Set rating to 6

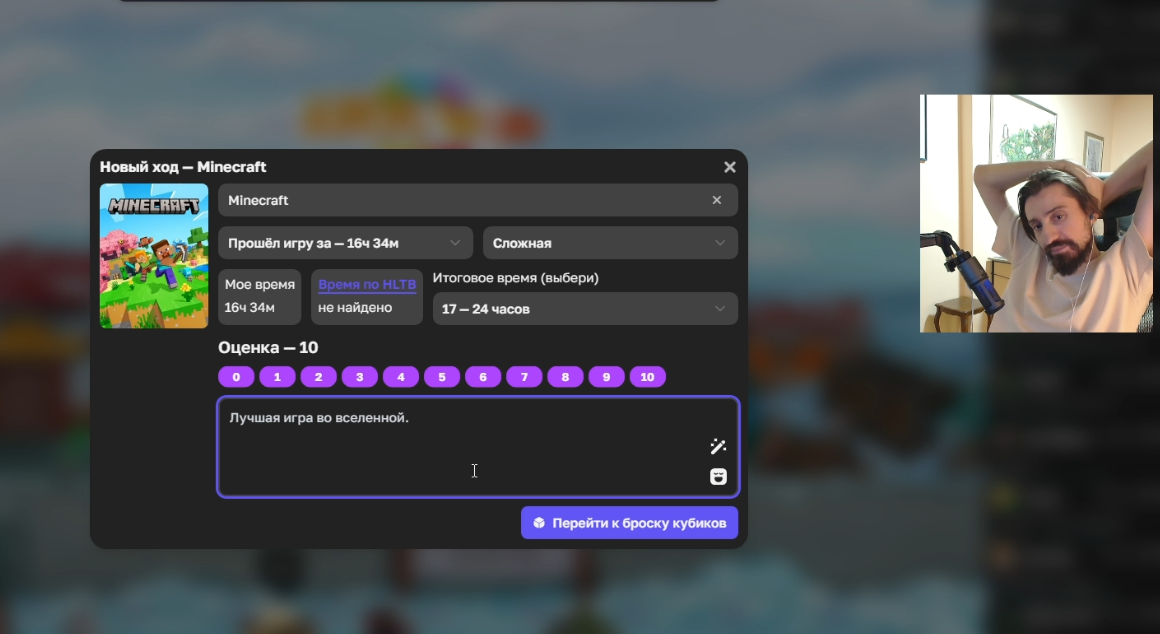pyautogui.click(x=483, y=377)
